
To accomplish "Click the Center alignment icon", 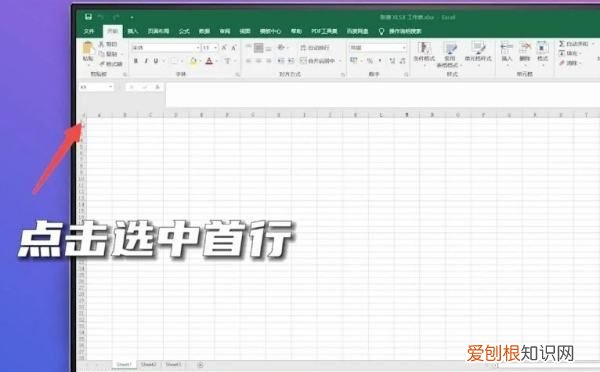I will click(259, 61).
